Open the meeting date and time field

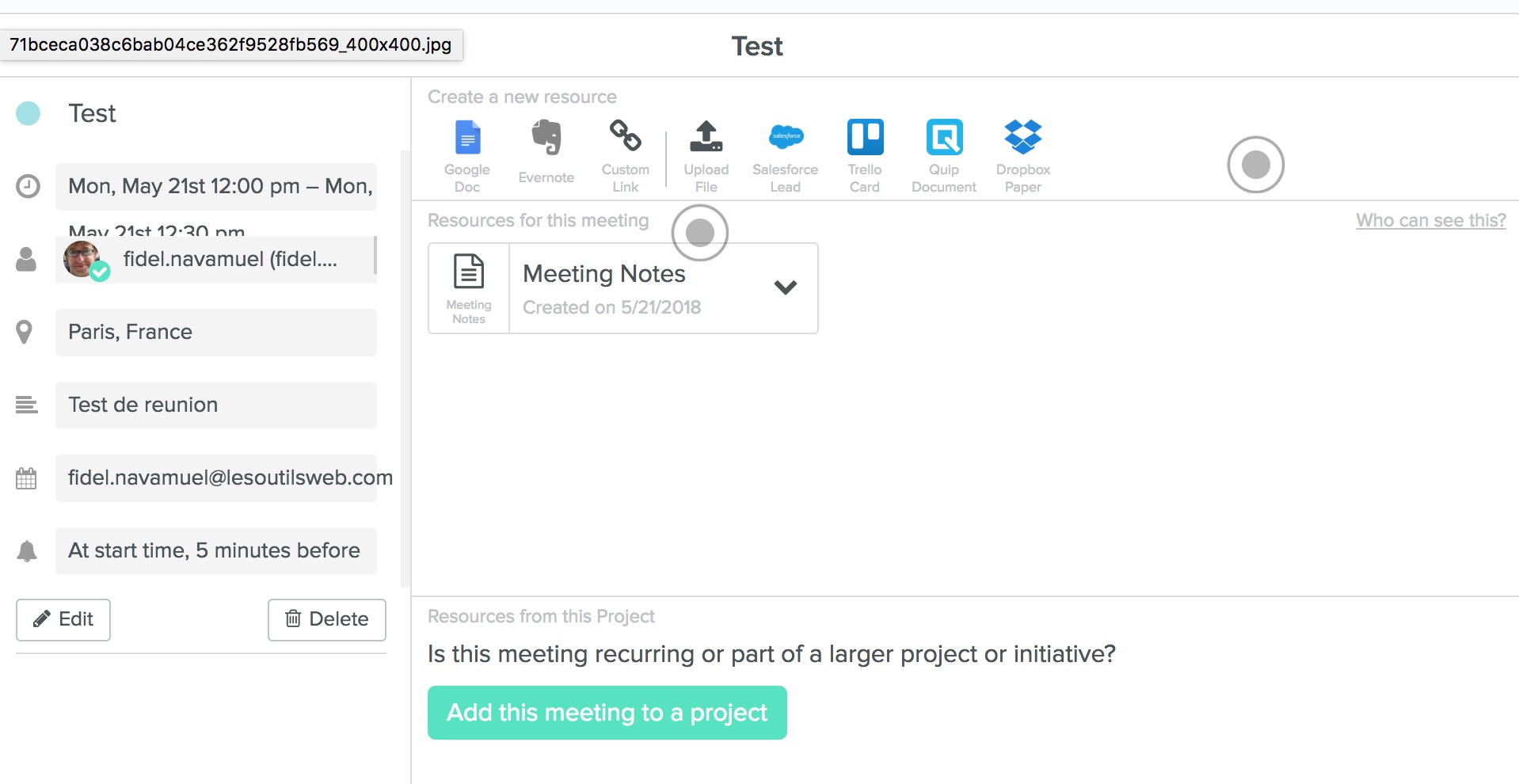tap(216, 186)
